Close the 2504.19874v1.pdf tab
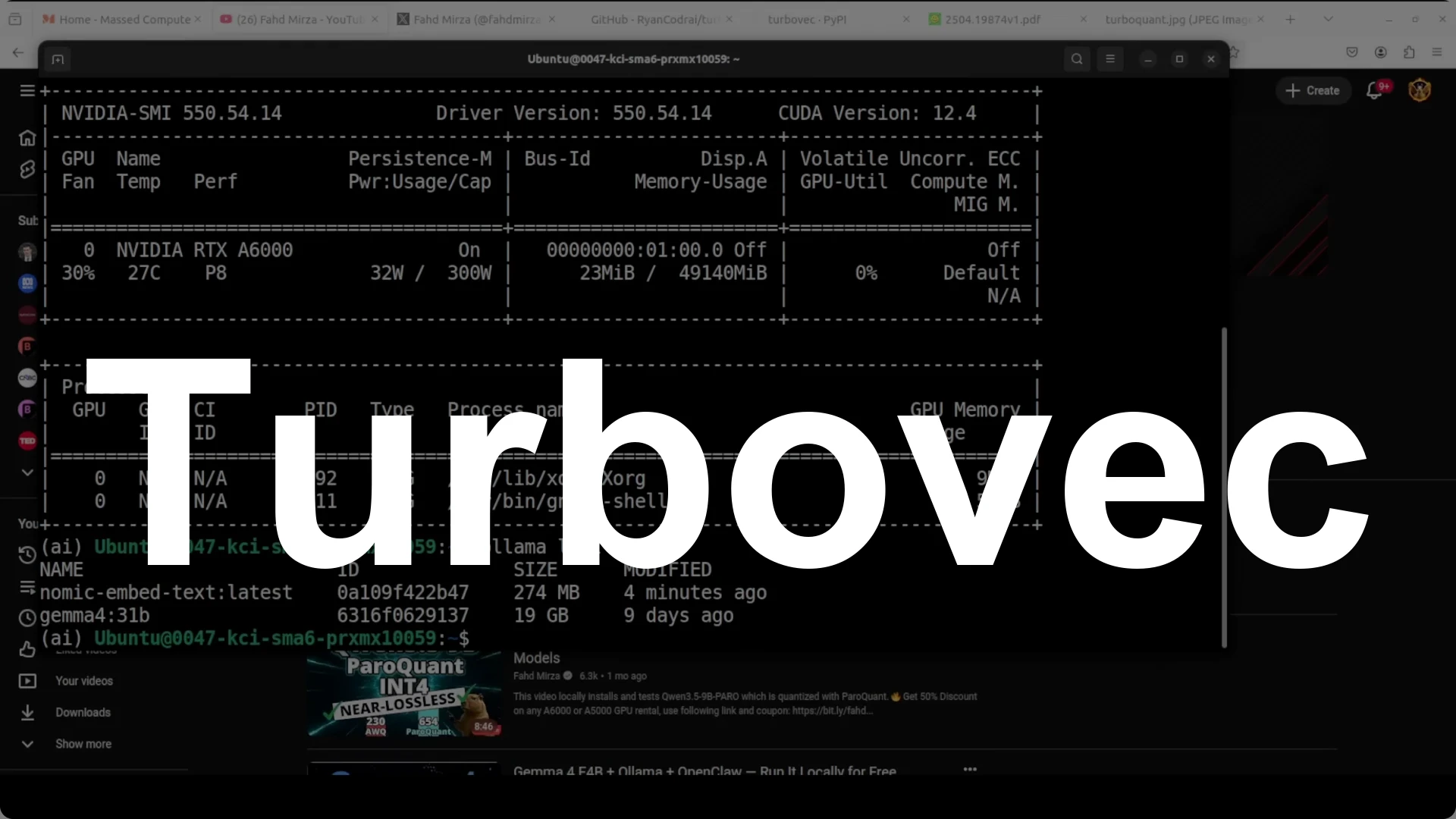 pos(1083,19)
